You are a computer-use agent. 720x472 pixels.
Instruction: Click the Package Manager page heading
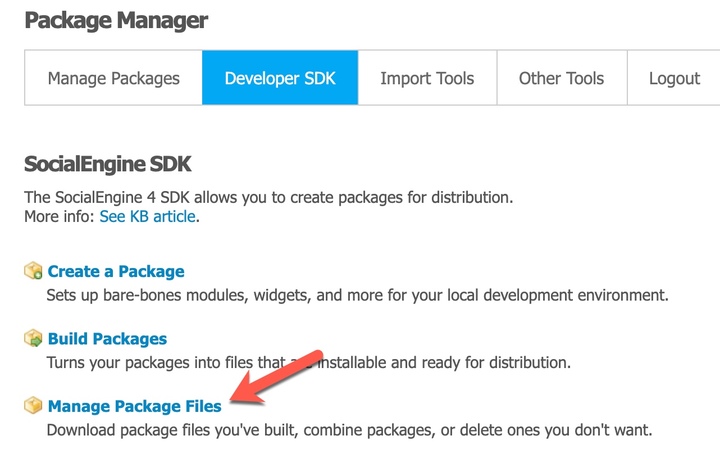[x=116, y=21]
